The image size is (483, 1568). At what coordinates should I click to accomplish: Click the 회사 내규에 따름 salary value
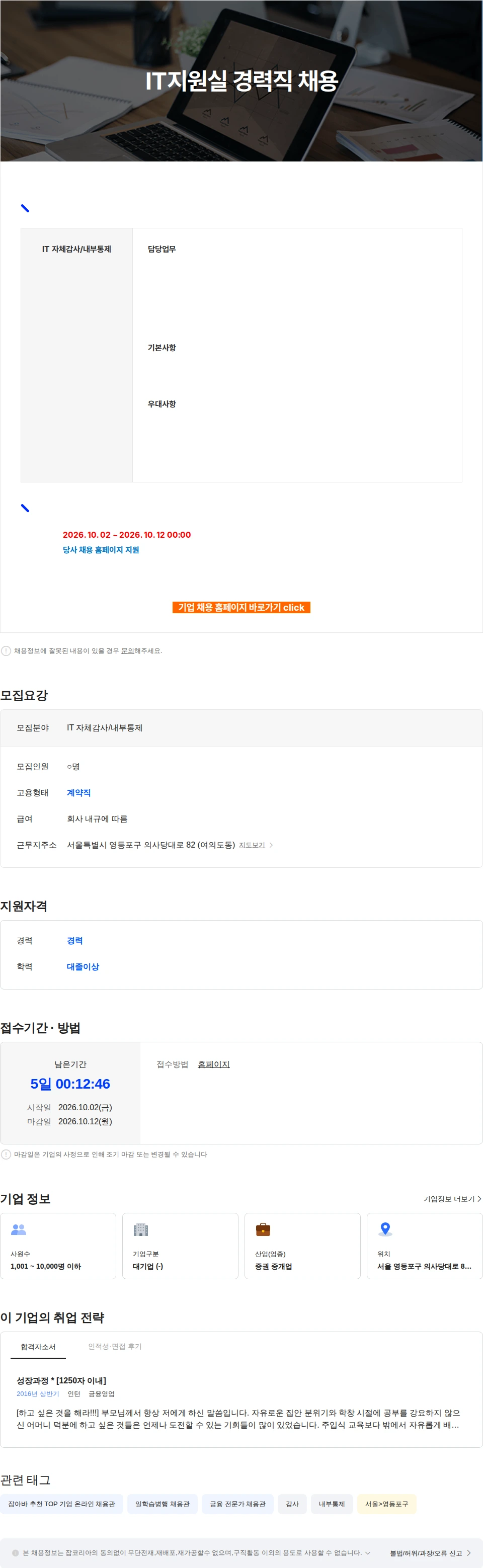click(97, 818)
